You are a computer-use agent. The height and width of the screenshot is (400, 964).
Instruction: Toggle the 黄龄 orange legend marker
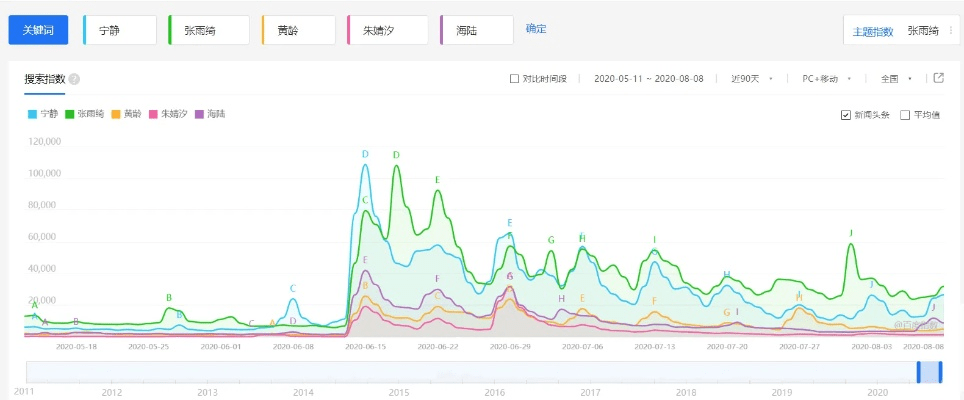click(116, 115)
